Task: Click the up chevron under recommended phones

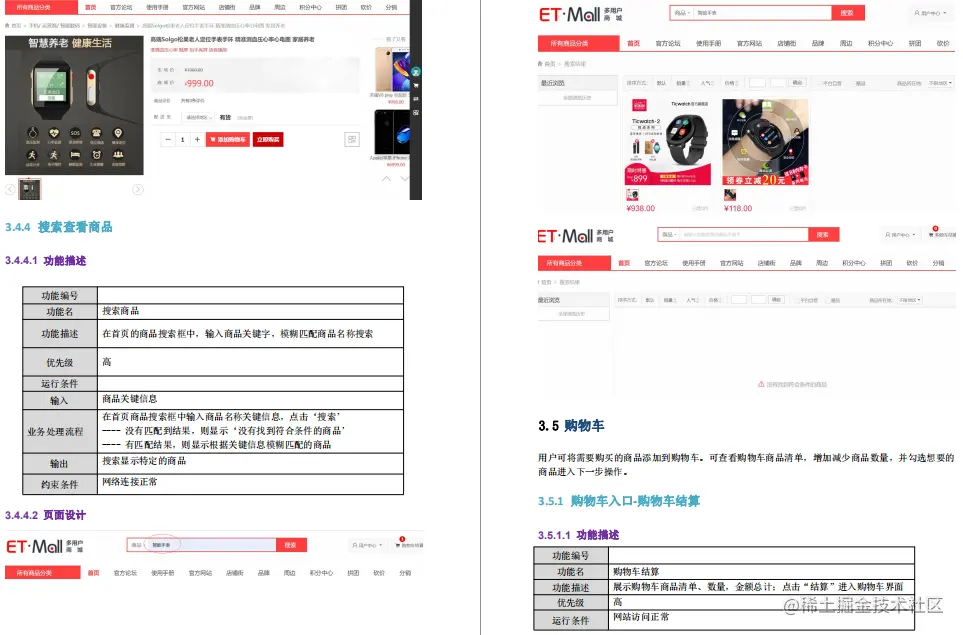Action: pyautogui.click(x=386, y=179)
